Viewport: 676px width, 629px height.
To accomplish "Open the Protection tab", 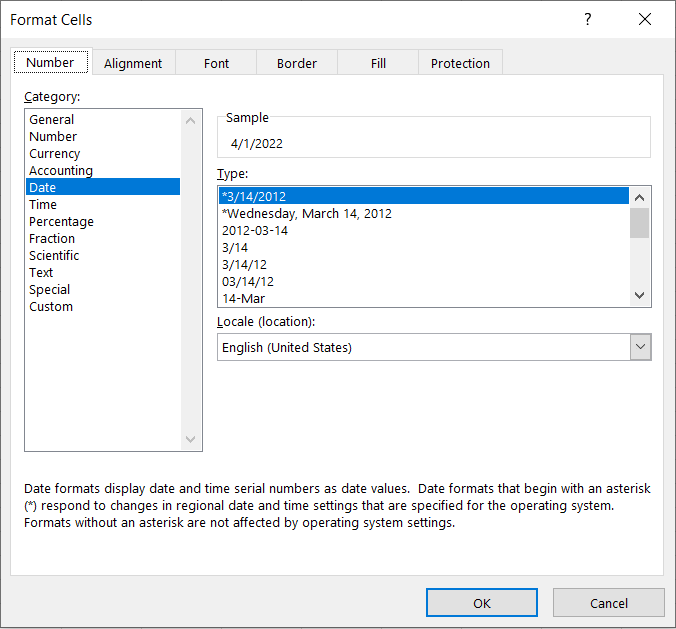I will pos(460,63).
